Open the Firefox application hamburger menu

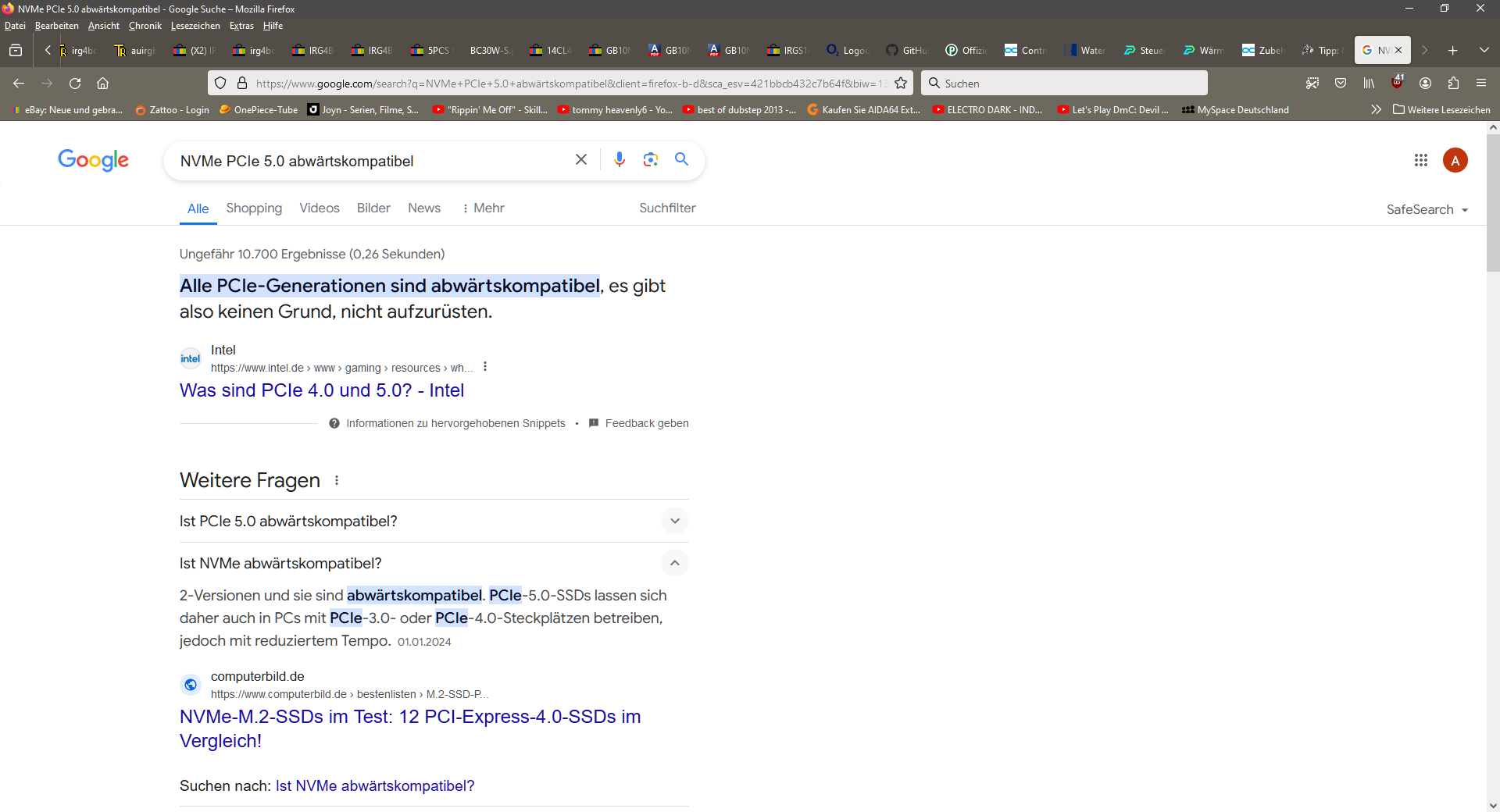1481,83
